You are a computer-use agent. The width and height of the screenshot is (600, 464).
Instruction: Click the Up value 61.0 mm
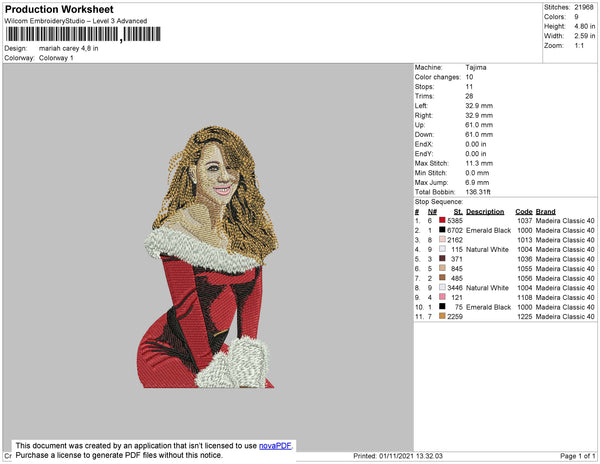(479, 125)
